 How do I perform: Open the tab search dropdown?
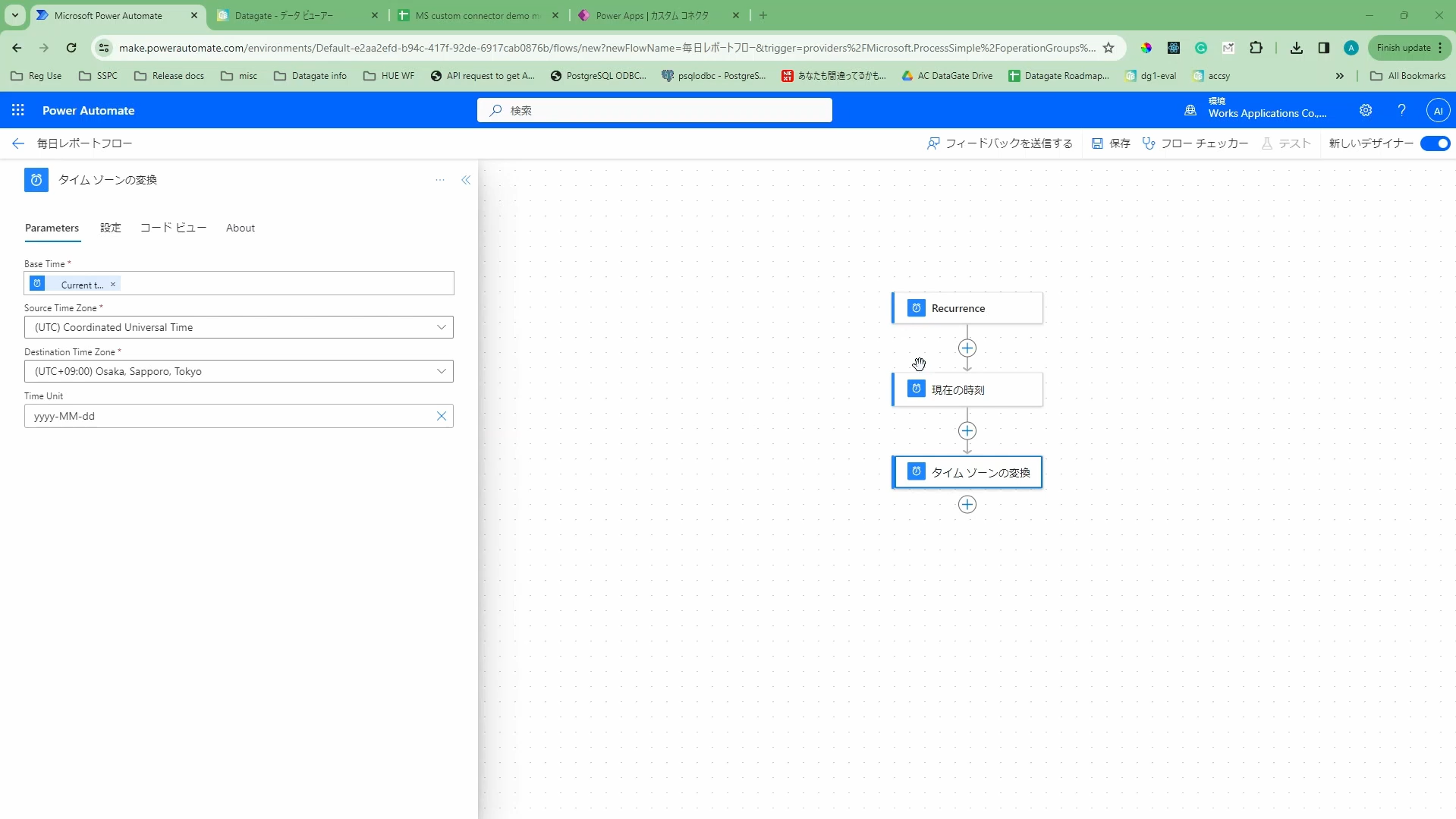tap(15, 15)
